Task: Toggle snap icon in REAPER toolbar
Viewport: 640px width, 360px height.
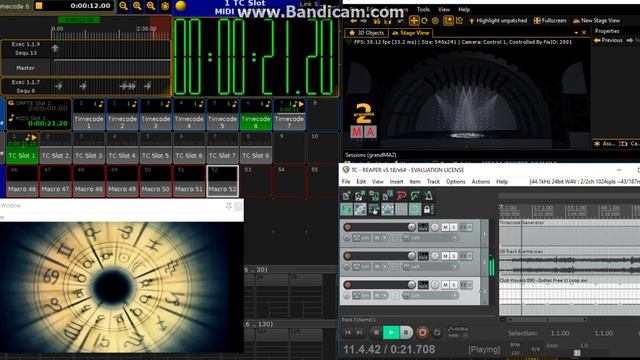Action: pos(415,209)
